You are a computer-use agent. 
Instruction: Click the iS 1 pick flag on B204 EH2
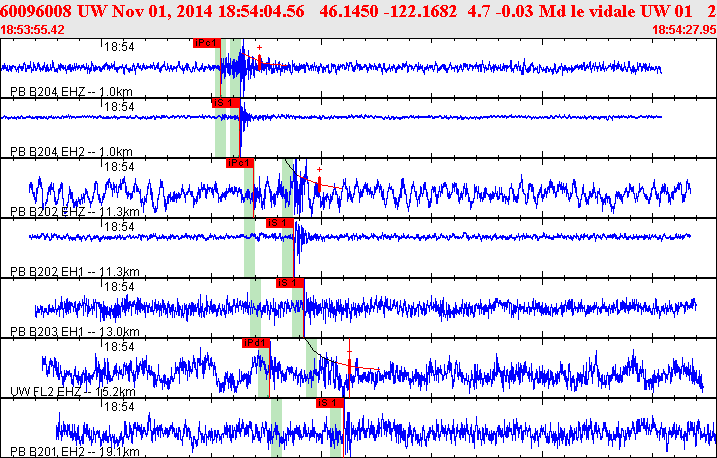222,102
